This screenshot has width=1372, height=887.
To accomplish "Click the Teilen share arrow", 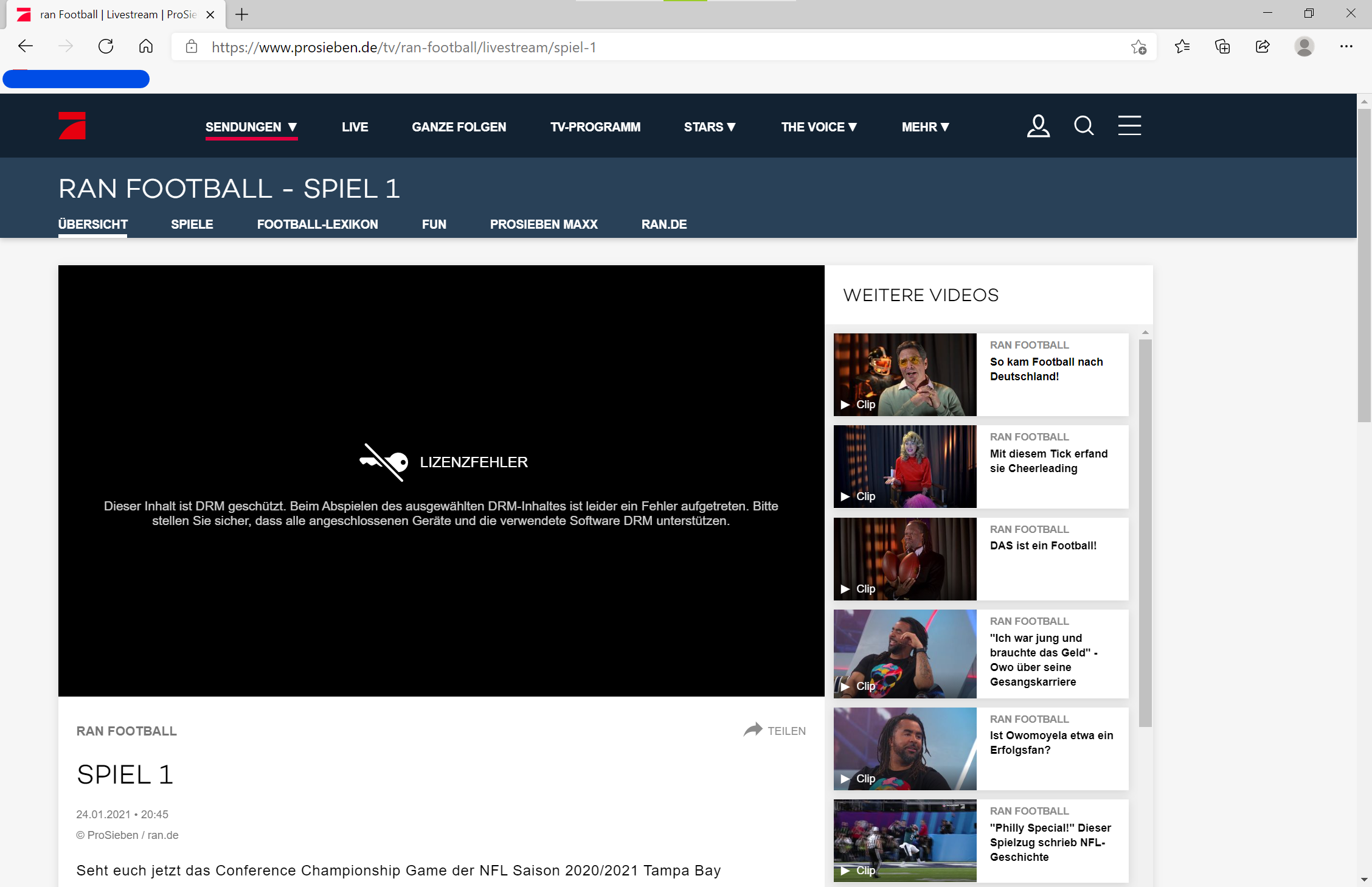I will tap(753, 730).
